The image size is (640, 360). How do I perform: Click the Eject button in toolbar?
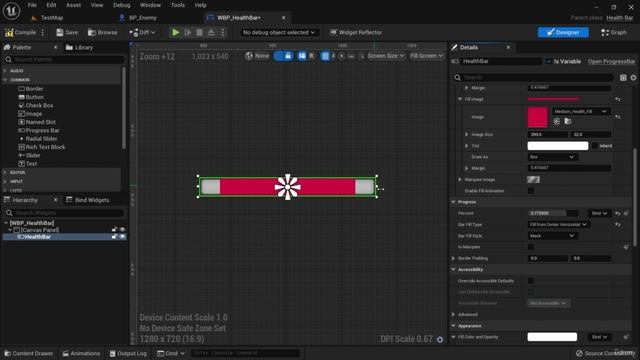(211, 32)
